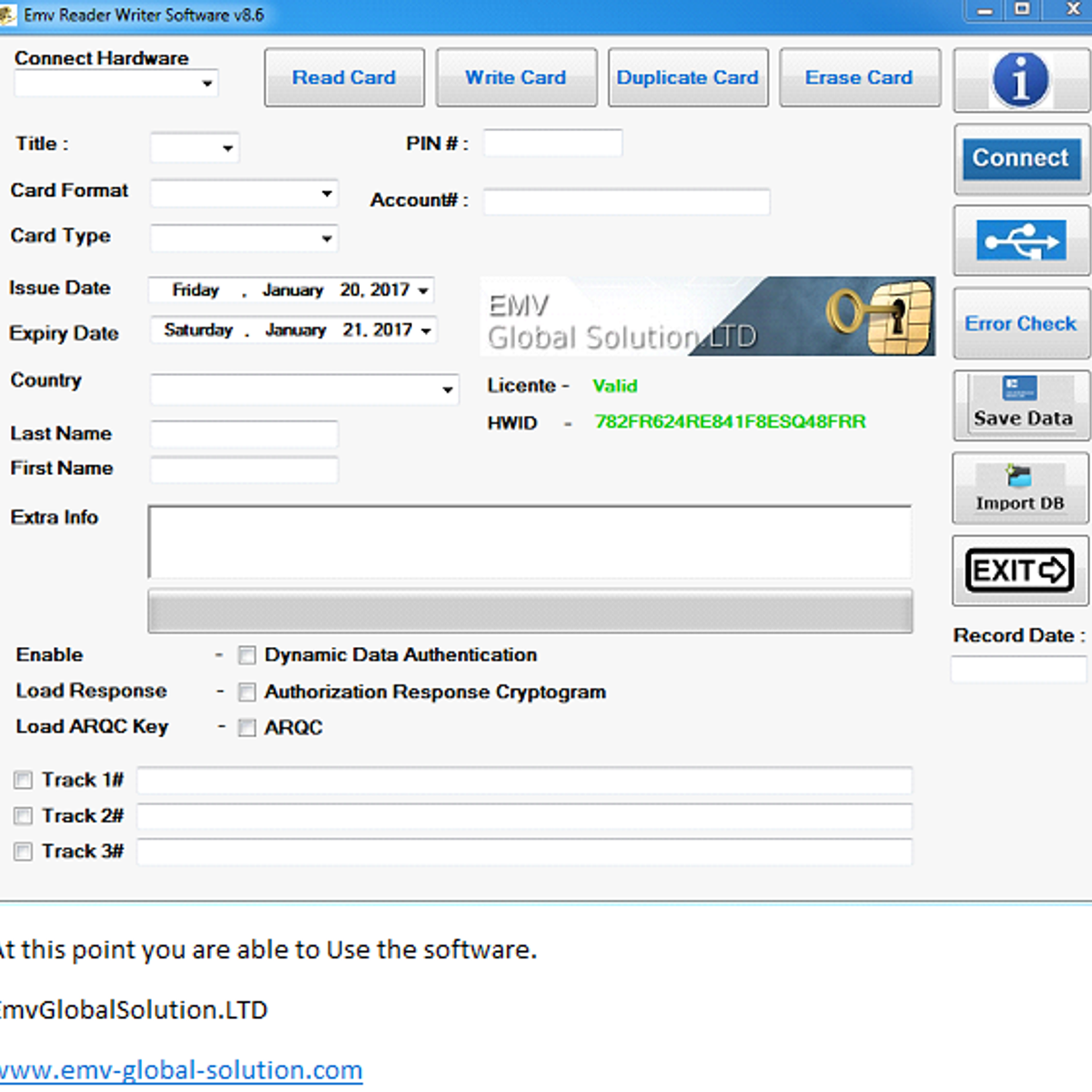1092x1092 pixels.
Task: Tick the Authorization Response Cryptogram checkbox
Action: (x=247, y=693)
